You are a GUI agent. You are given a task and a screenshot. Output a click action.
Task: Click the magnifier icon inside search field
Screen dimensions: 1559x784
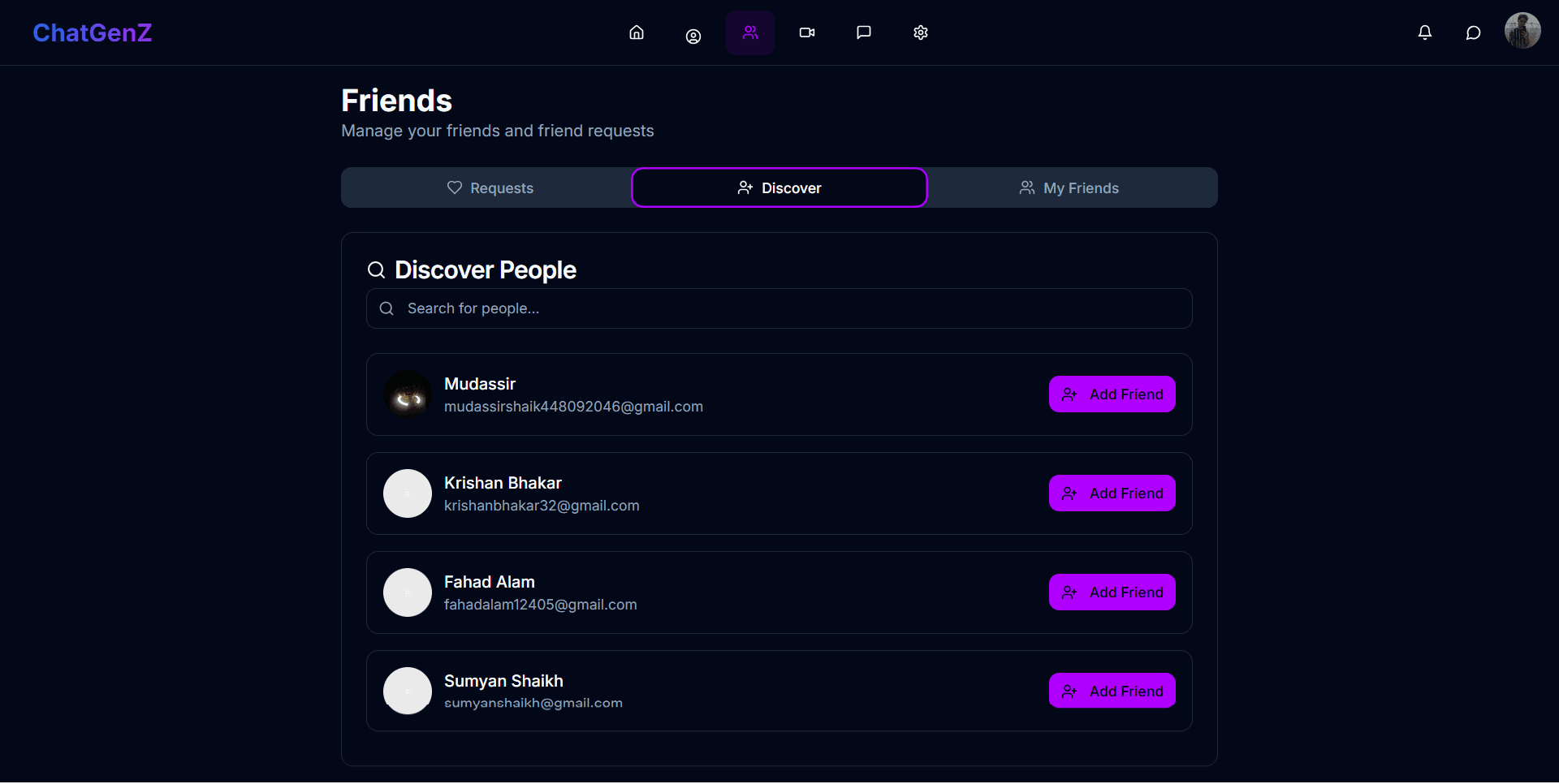click(x=387, y=308)
